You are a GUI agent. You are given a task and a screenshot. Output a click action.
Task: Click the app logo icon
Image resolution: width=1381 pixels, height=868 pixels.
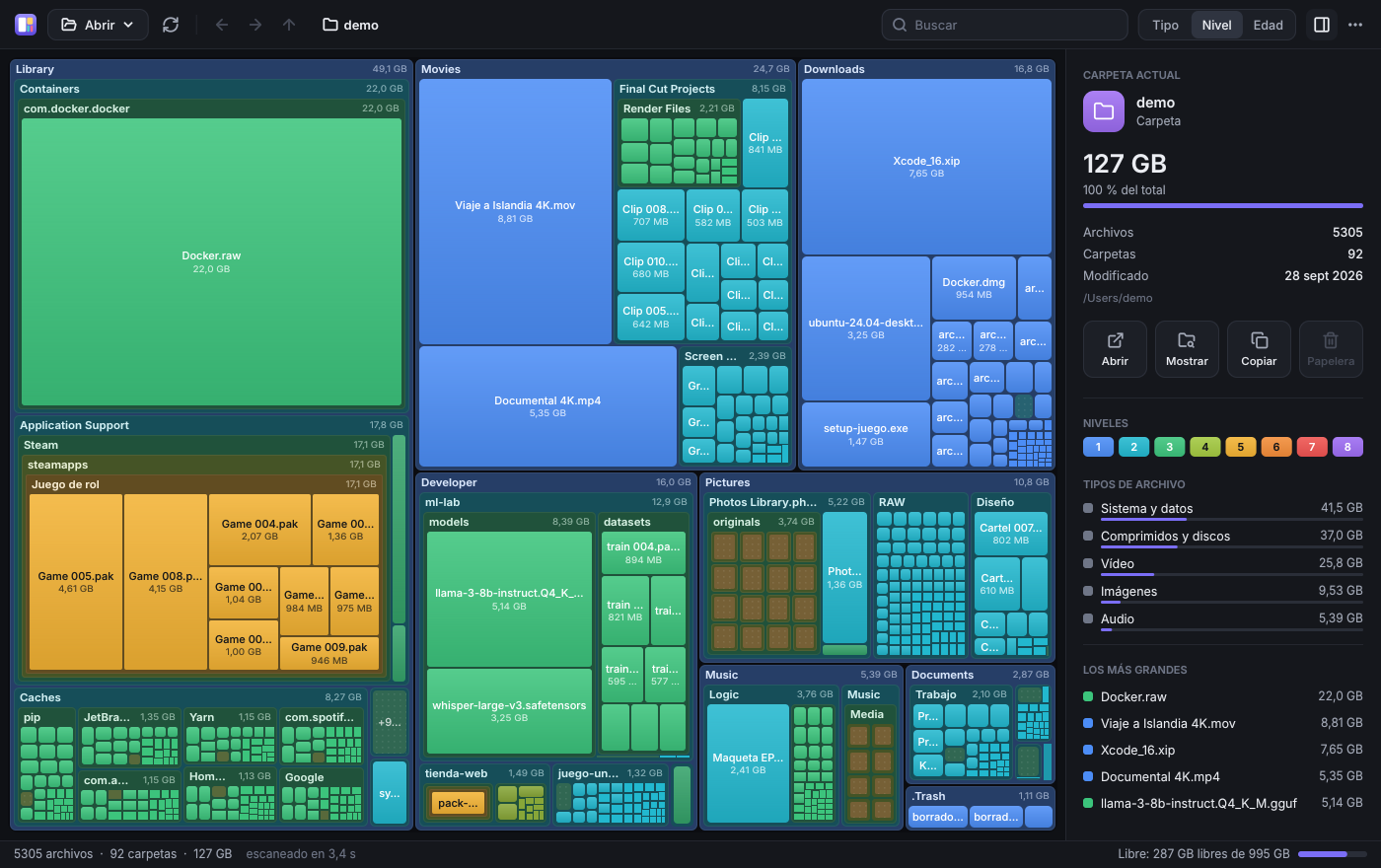click(26, 25)
